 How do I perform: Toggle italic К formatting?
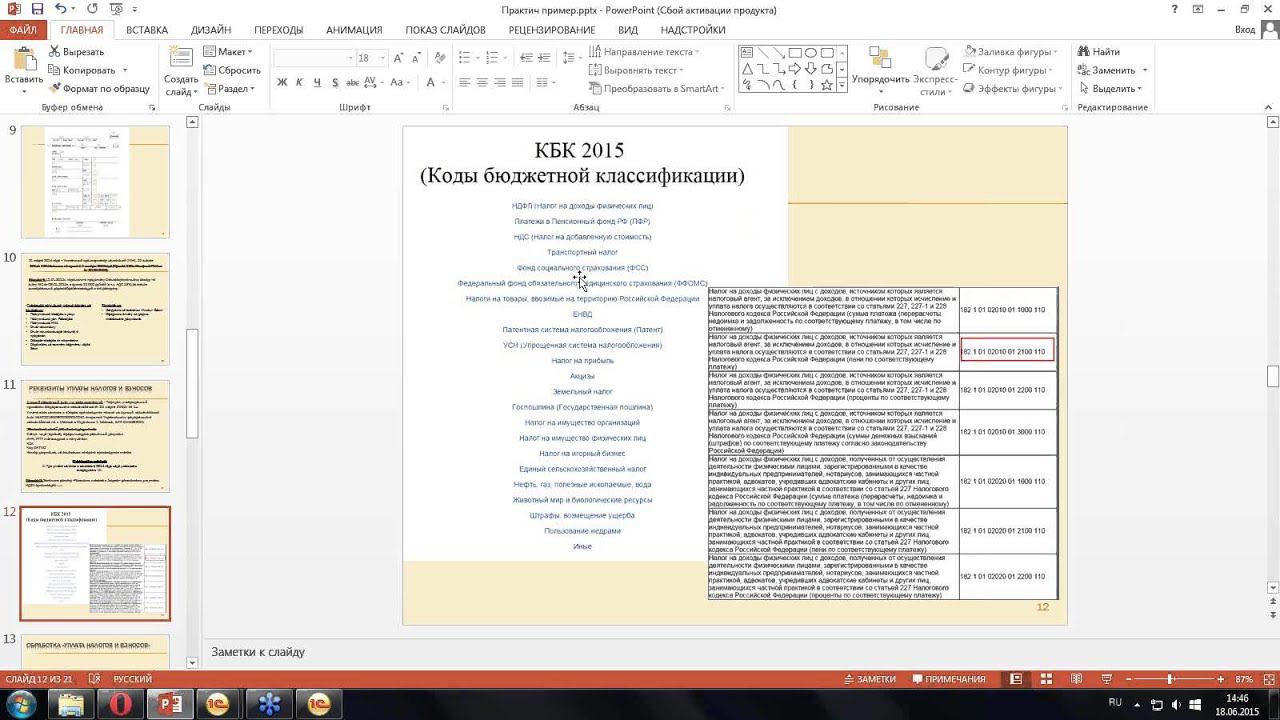coord(300,83)
